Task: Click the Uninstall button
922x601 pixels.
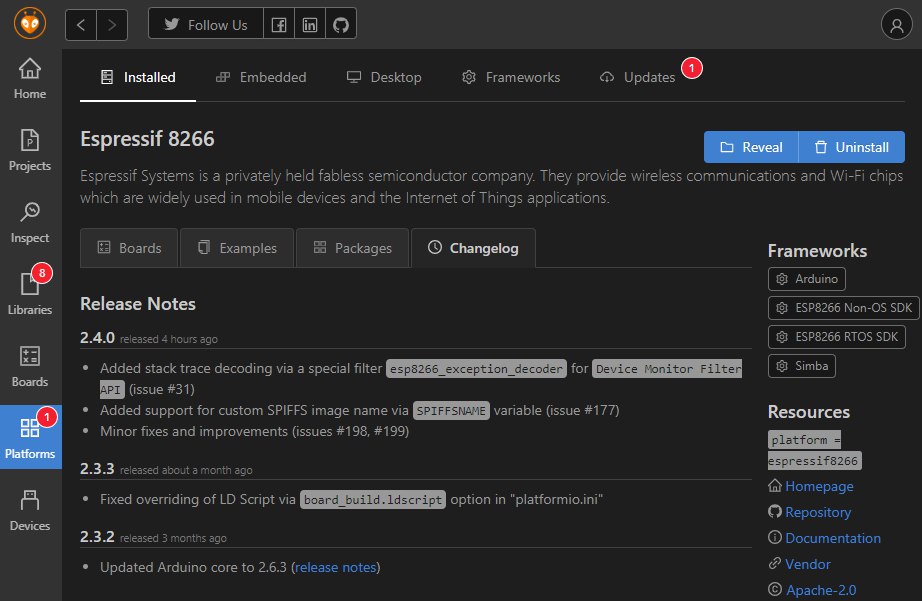Action: 851,147
